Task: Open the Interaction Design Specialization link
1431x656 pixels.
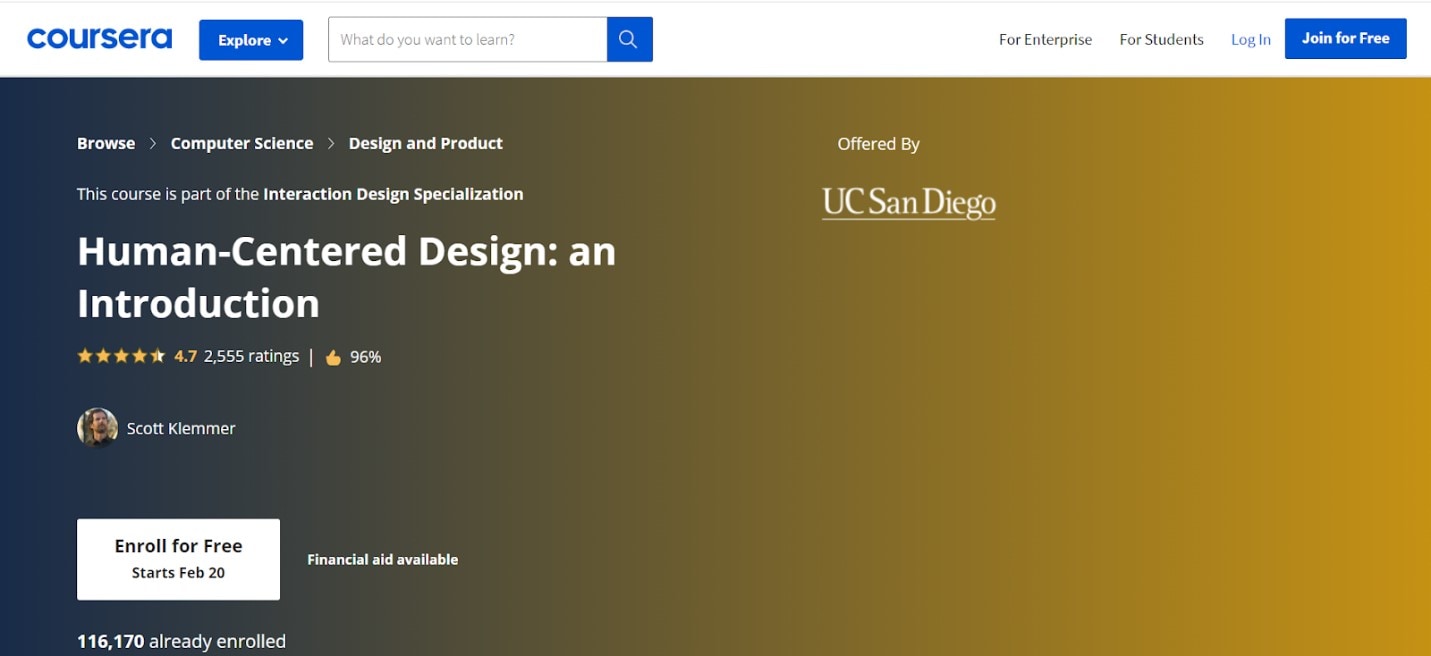Action: click(x=393, y=194)
